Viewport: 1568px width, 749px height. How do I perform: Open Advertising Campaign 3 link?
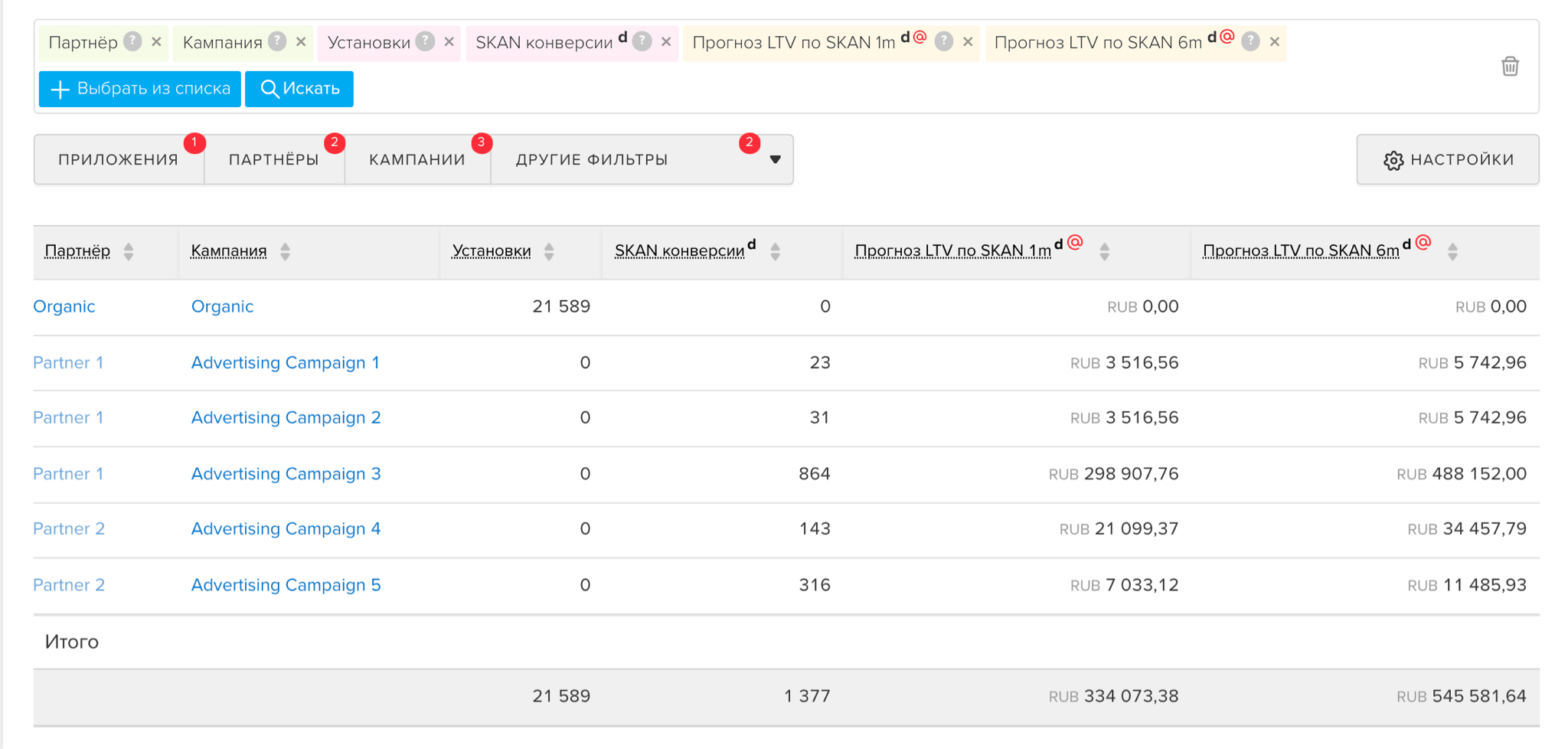click(286, 474)
